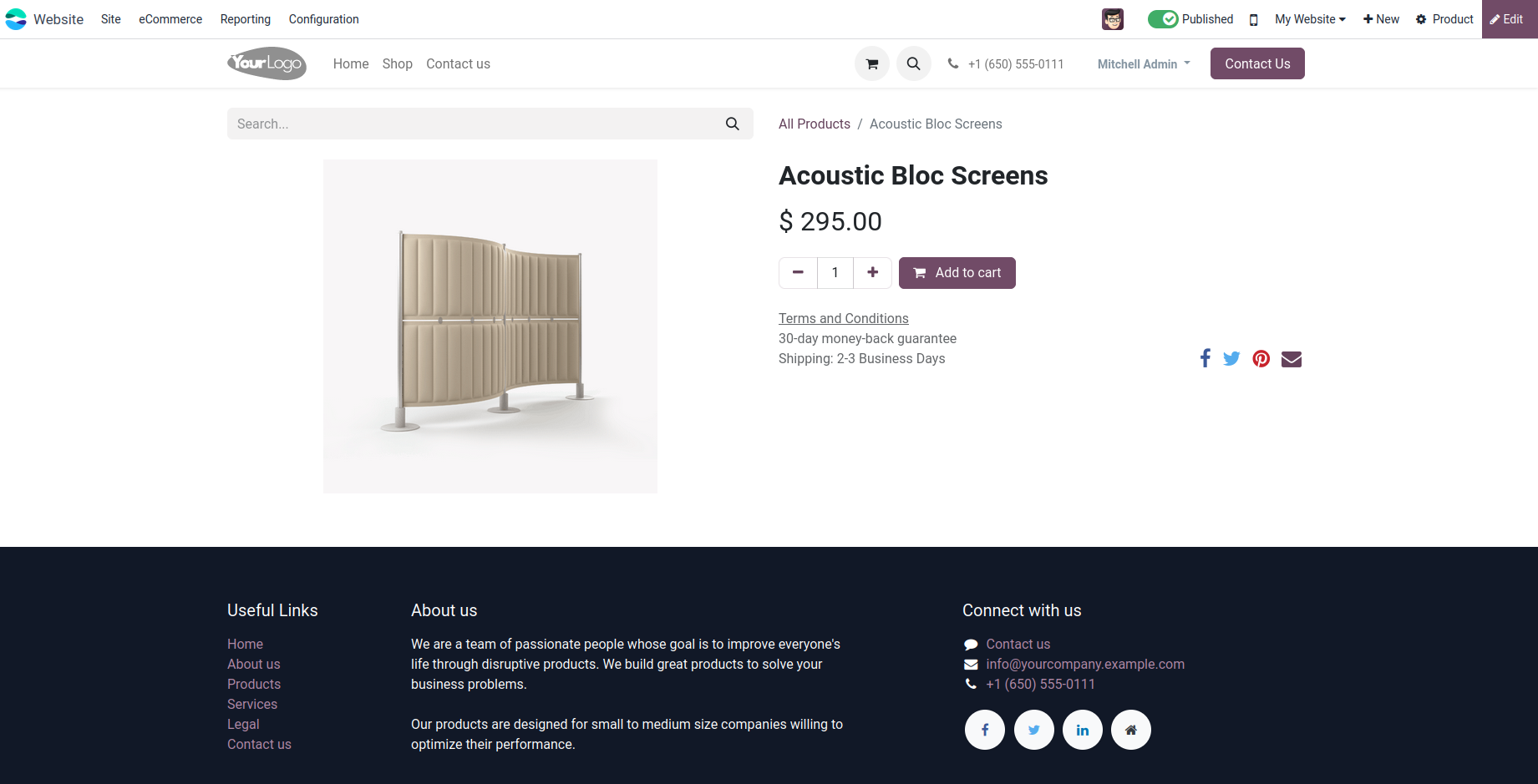This screenshot has height=784, width=1538.
Task: Open the Terms and Conditions link
Action: [x=843, y=318]
